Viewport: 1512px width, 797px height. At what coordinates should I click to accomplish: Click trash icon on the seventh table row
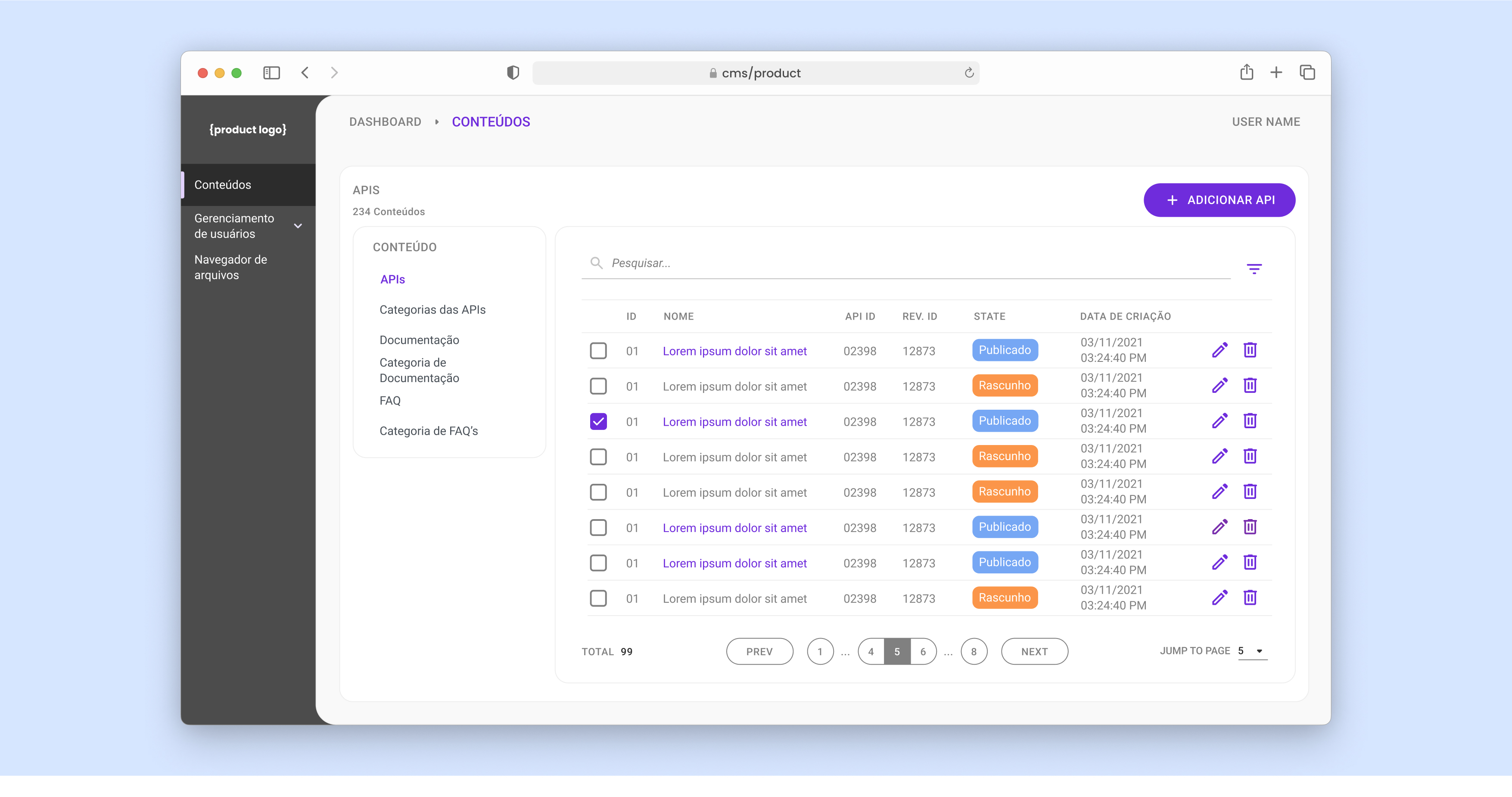[x=1250, y=562]
